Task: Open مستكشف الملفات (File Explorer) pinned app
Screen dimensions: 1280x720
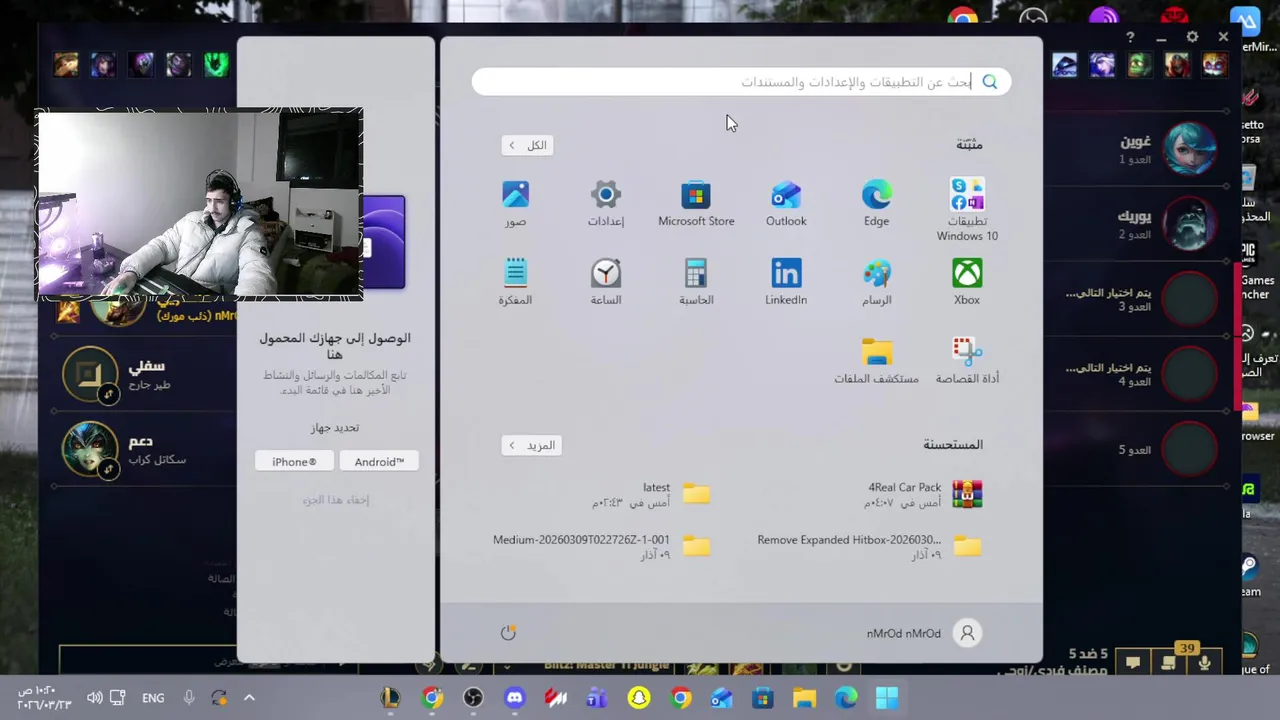Action: pos(876,361)
